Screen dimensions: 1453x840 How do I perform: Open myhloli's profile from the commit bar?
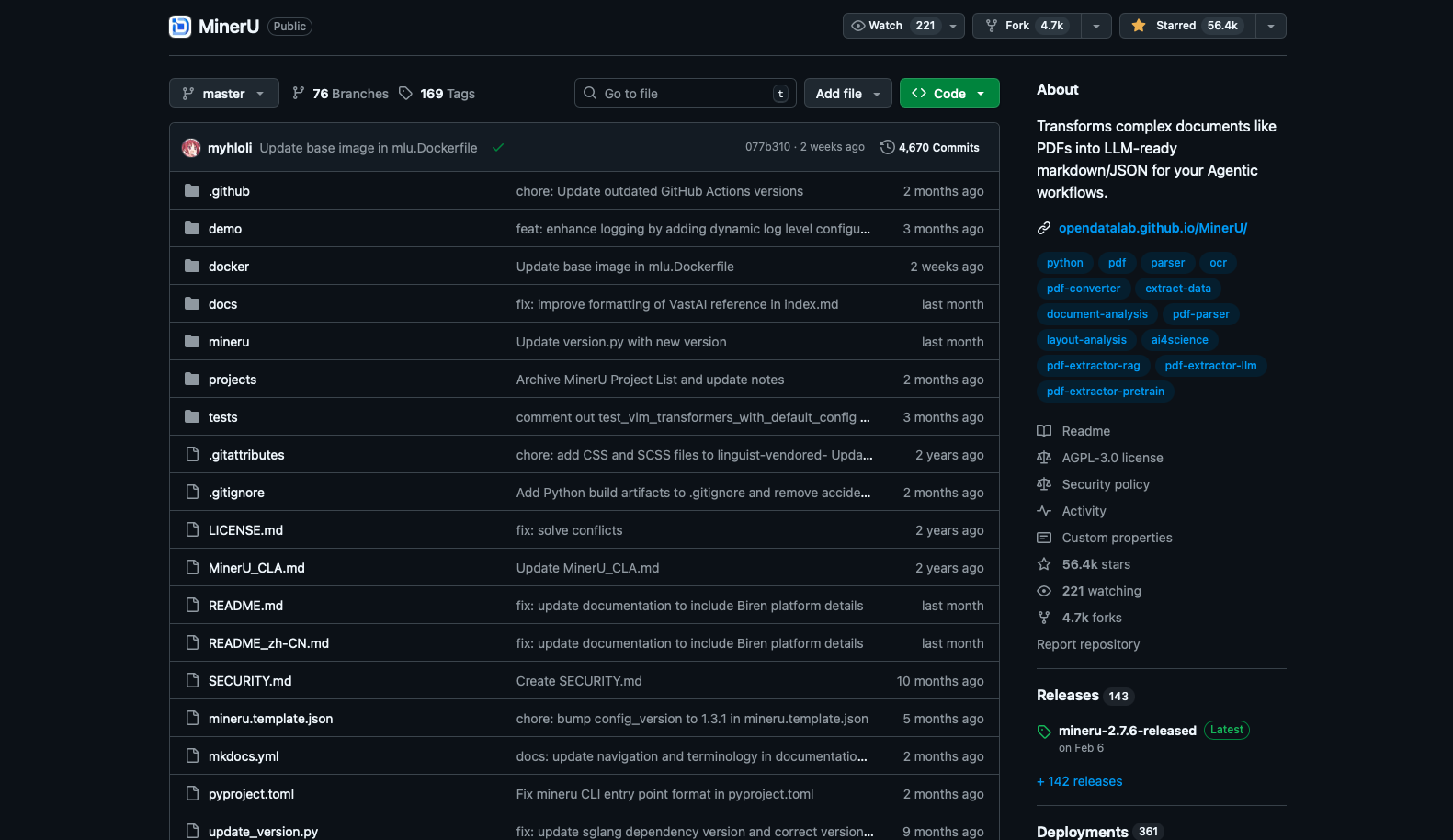click(x=230, y=148)
